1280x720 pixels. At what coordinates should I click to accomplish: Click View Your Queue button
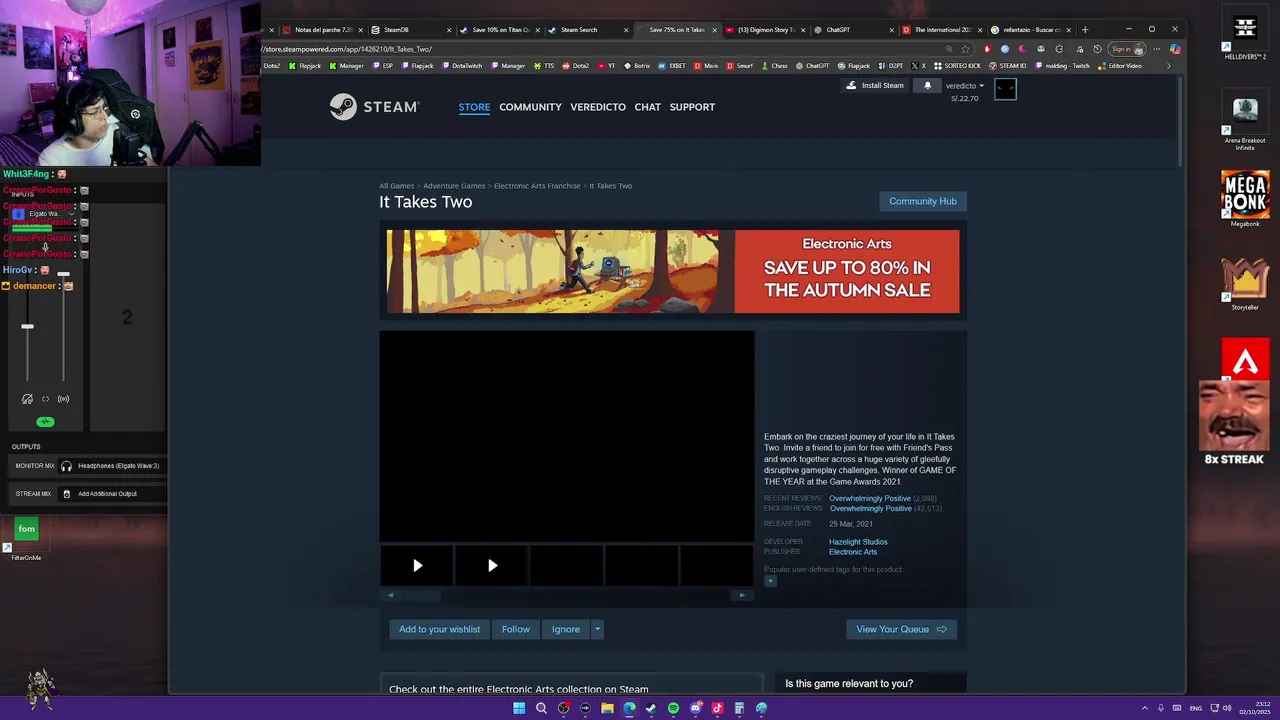pyautogui.click(x=901, y=629)
